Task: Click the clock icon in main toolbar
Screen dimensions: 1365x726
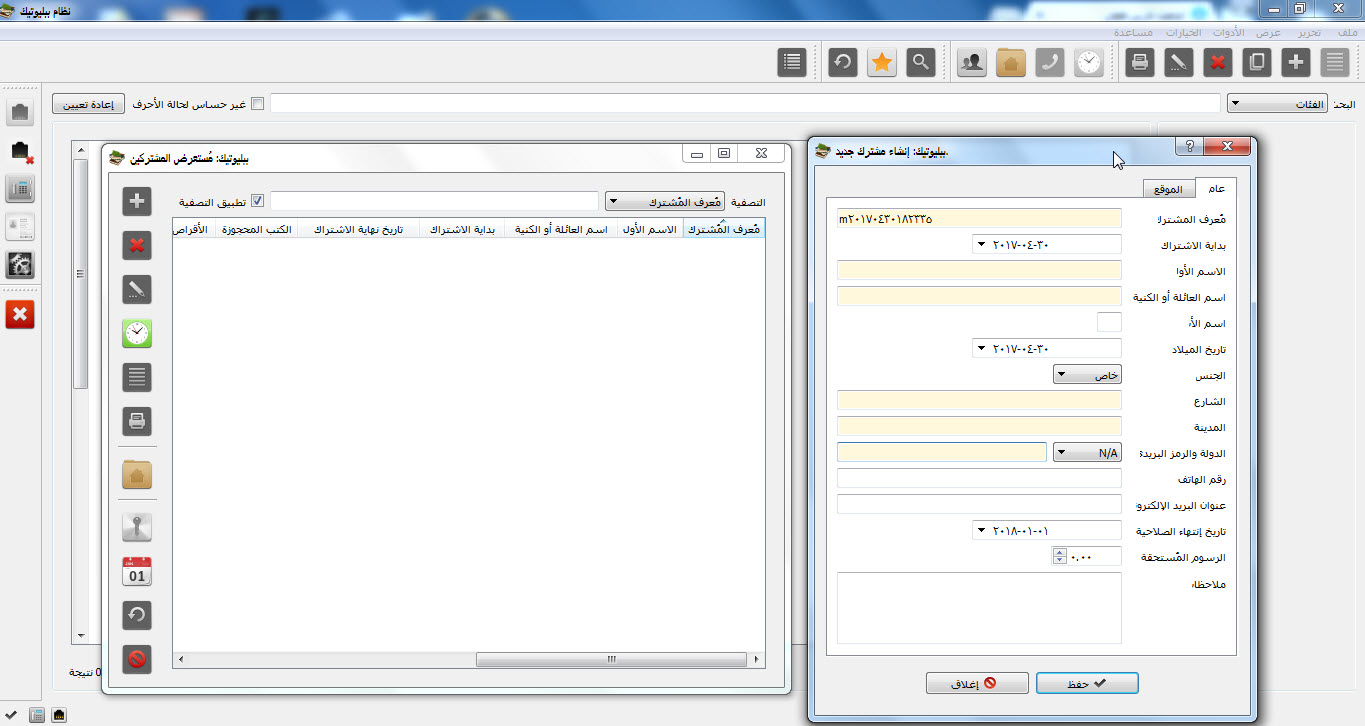Action: coord(1089,62)
